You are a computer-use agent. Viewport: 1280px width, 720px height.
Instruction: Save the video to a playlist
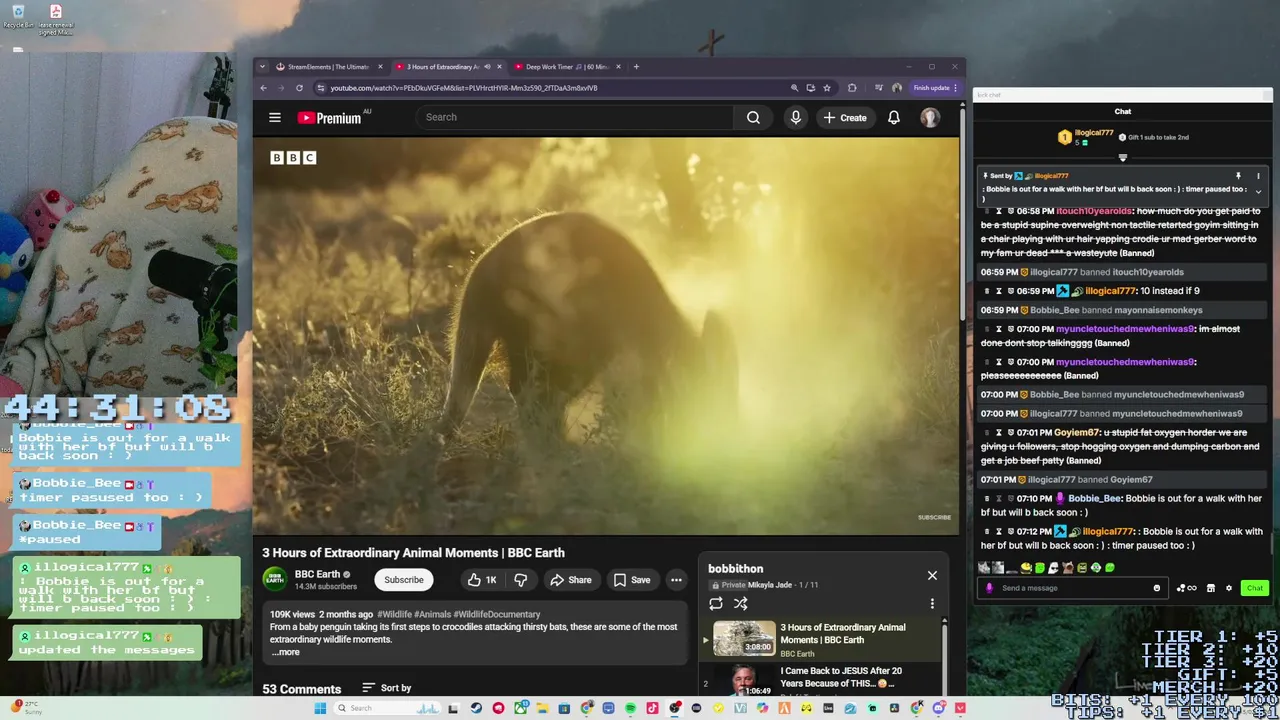click(632, 580)
